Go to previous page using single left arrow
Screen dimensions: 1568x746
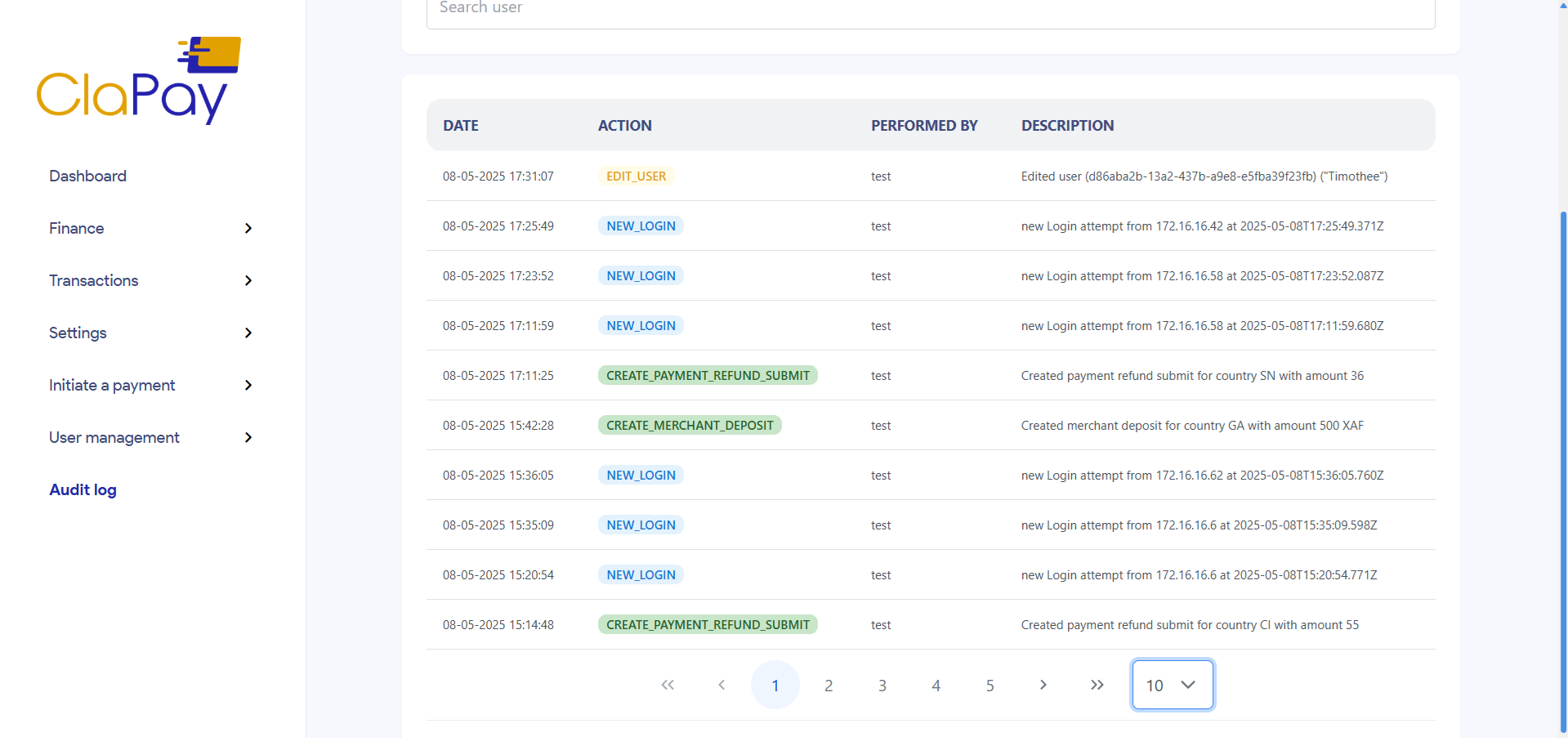pos(721,685)
